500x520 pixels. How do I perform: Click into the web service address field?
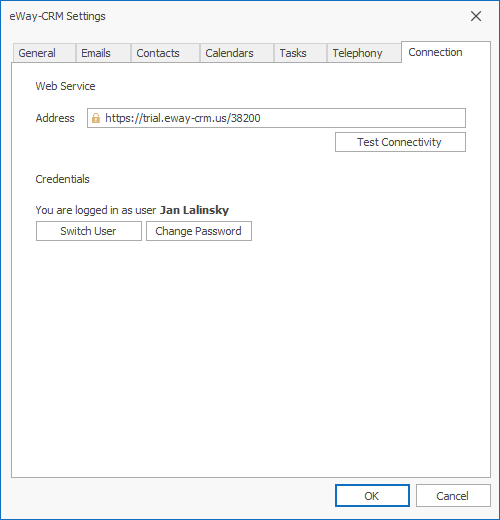pyautogui.click(x=276, y=118)
